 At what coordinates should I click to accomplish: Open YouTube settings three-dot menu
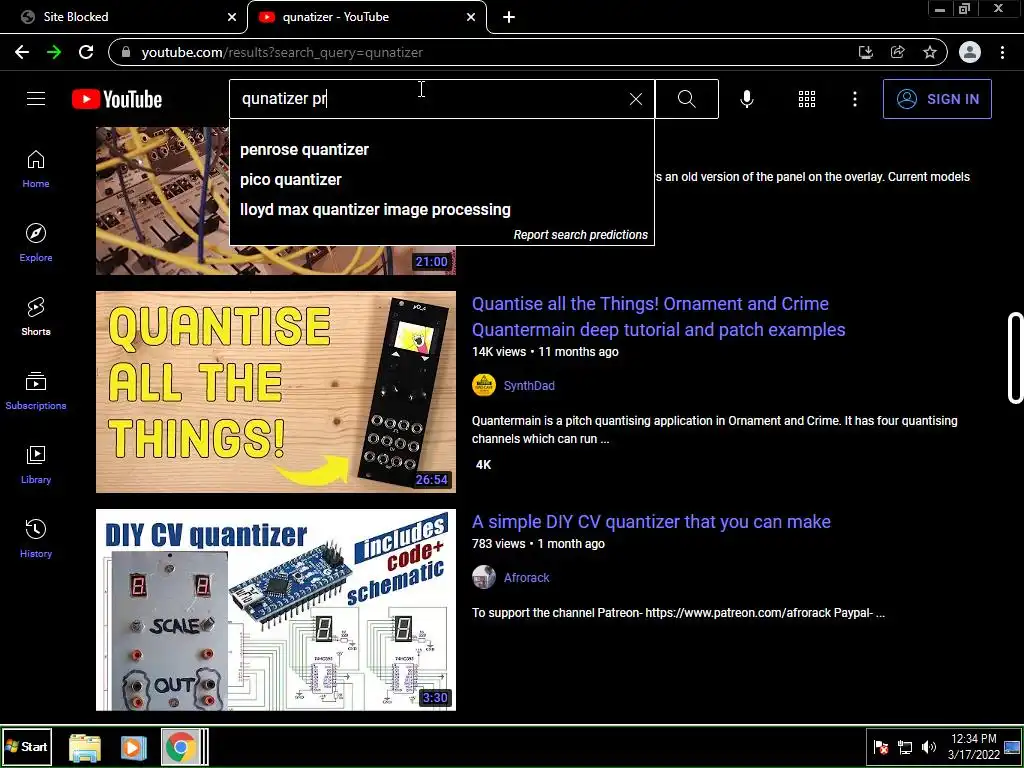coord(854,99)
